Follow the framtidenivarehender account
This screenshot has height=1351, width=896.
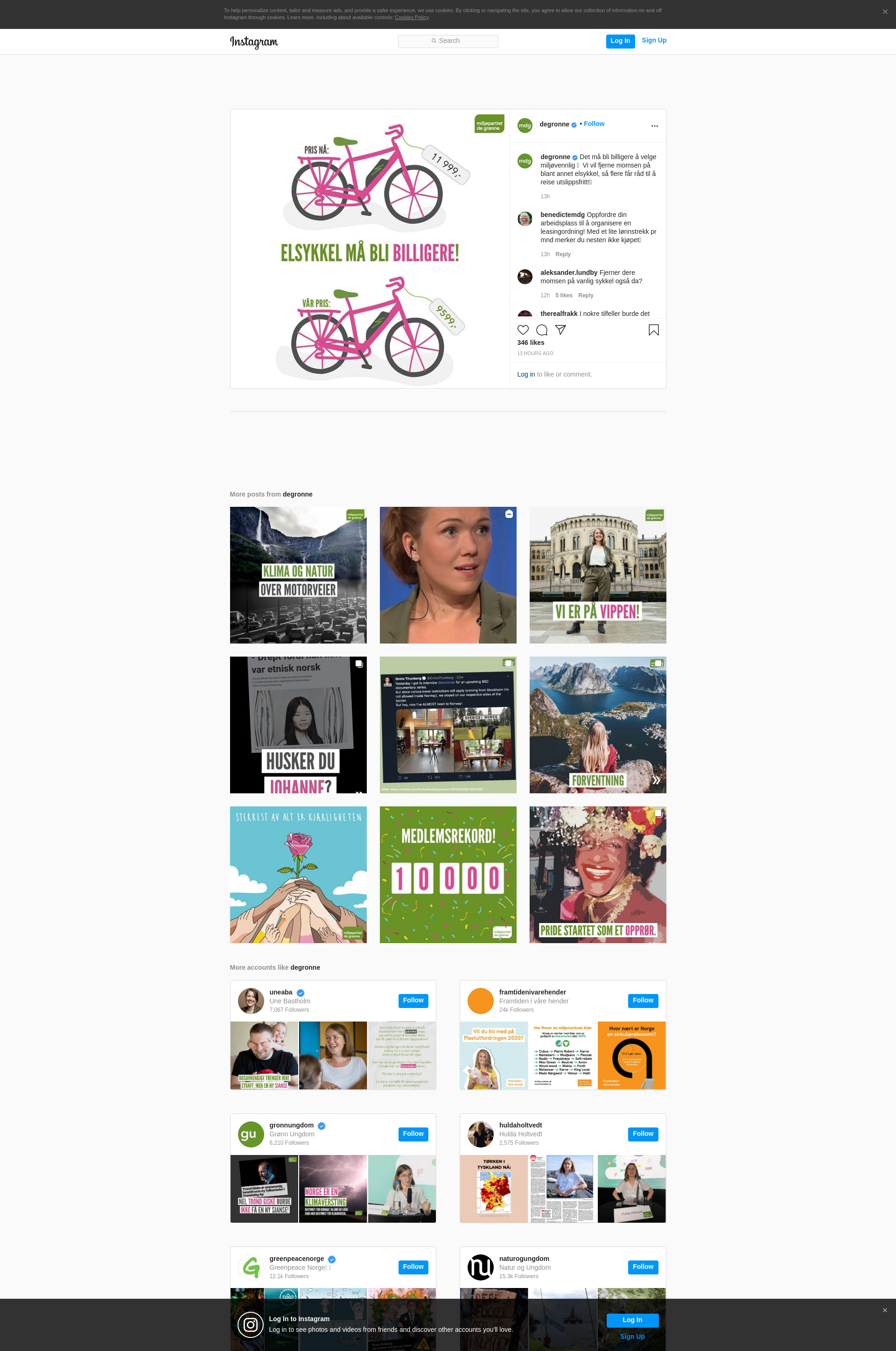(643, 1000)
